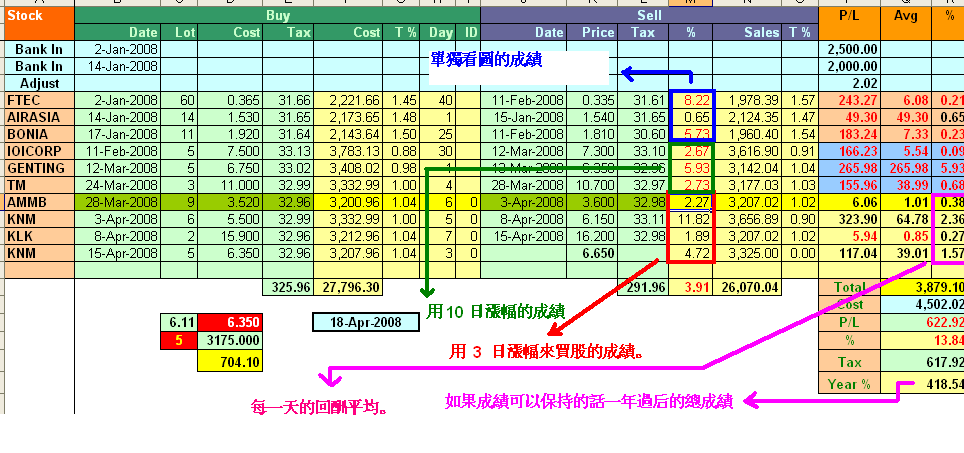Click the AIRASIA stock name cell
Image resolution: width=964 pixels, height=453 pixels.
coord(37,117)
